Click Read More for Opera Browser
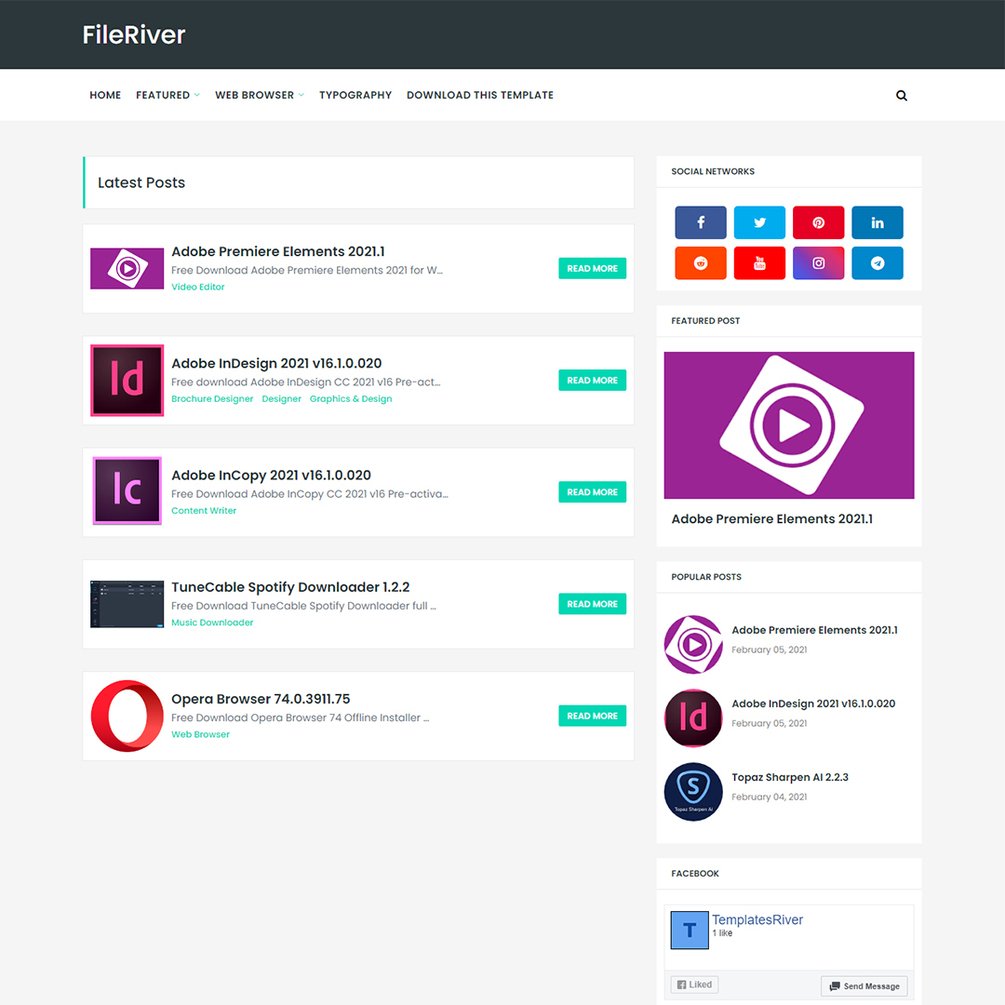Viewport: 1005px width, 1005px height. tap(592, 716)
